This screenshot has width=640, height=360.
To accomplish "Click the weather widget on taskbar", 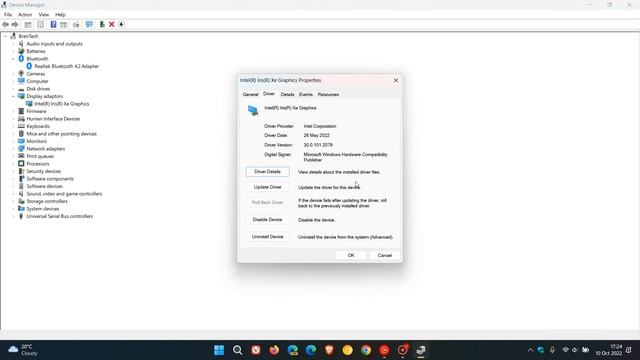I will (23, 350).
